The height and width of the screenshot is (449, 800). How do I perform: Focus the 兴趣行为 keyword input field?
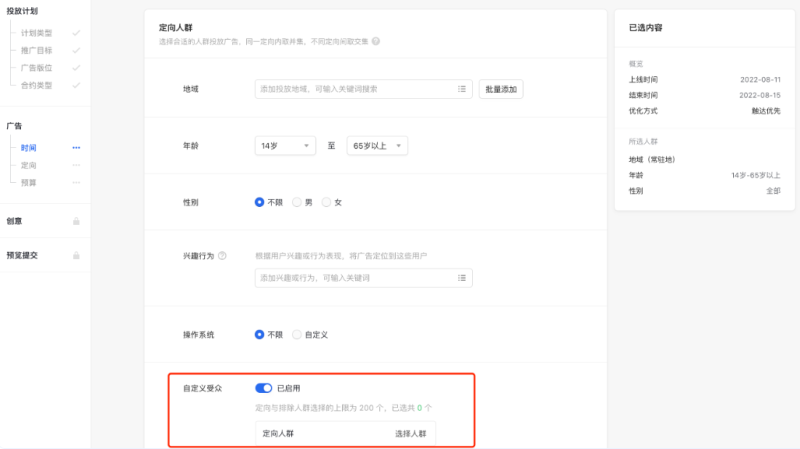click(363, 278)
